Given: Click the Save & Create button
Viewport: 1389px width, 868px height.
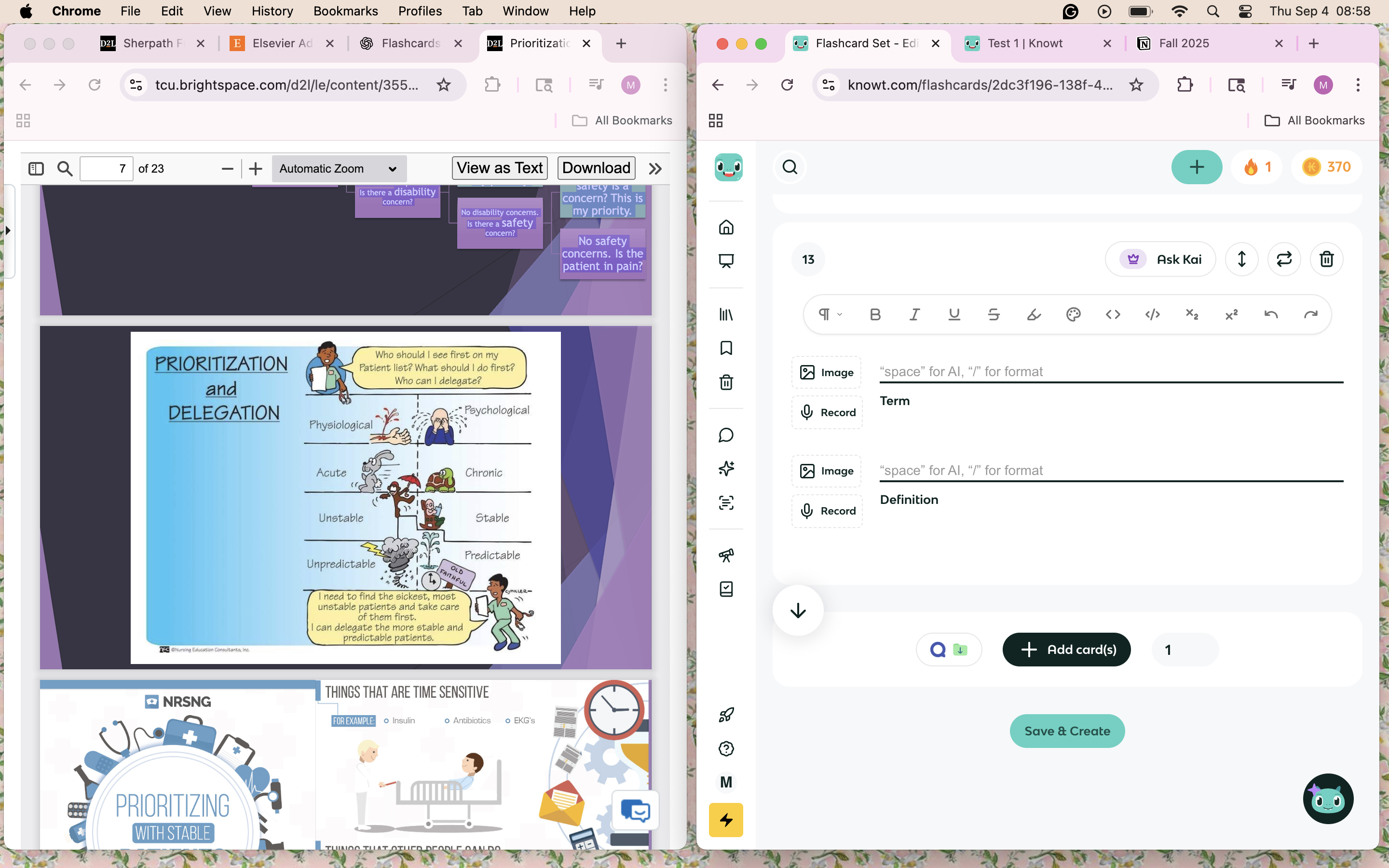Looking at the screenshot, I should pos(1066,731).
